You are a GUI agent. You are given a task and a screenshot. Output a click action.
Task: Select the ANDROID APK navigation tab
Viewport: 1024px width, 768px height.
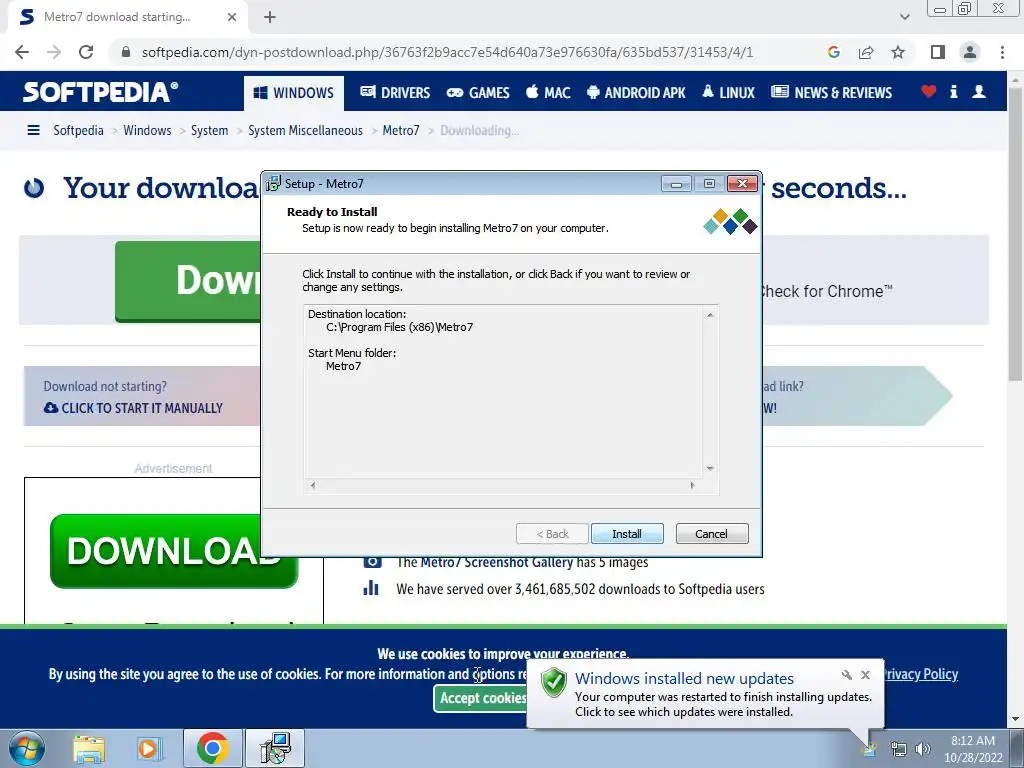pyautogui.click(x=636, y=93)
